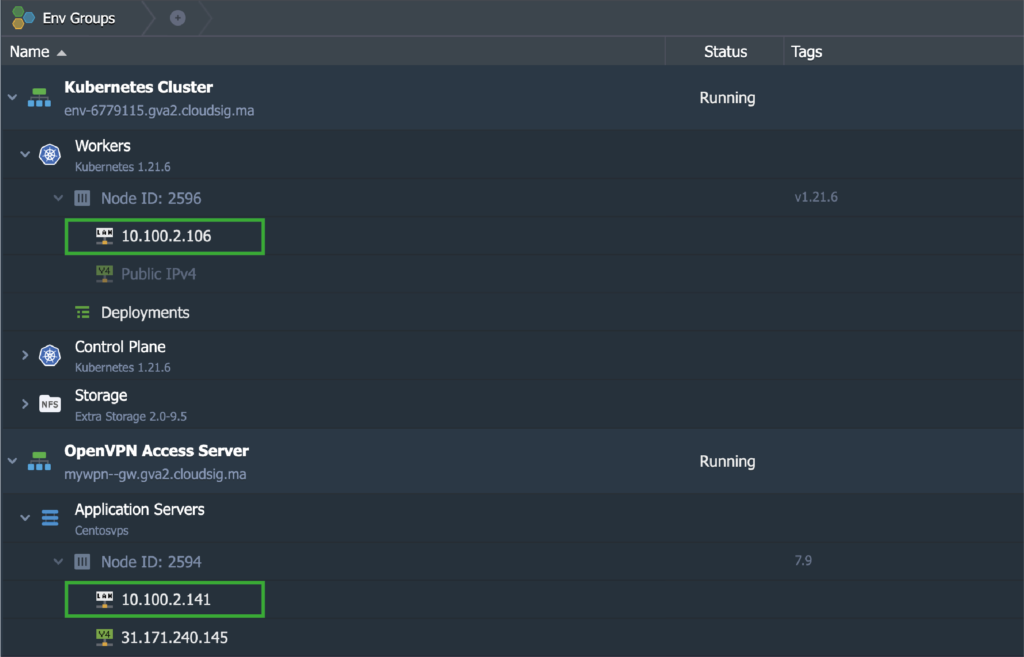Image resolution: width=1024 pixels, height=657 pixels.
Task: Select the Node ID: 2596 row
Action: click(512, 198)
